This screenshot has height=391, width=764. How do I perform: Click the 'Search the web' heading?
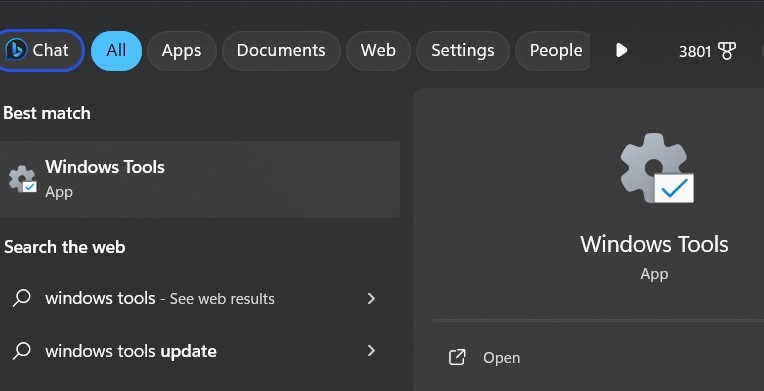(x=64, y=247)
